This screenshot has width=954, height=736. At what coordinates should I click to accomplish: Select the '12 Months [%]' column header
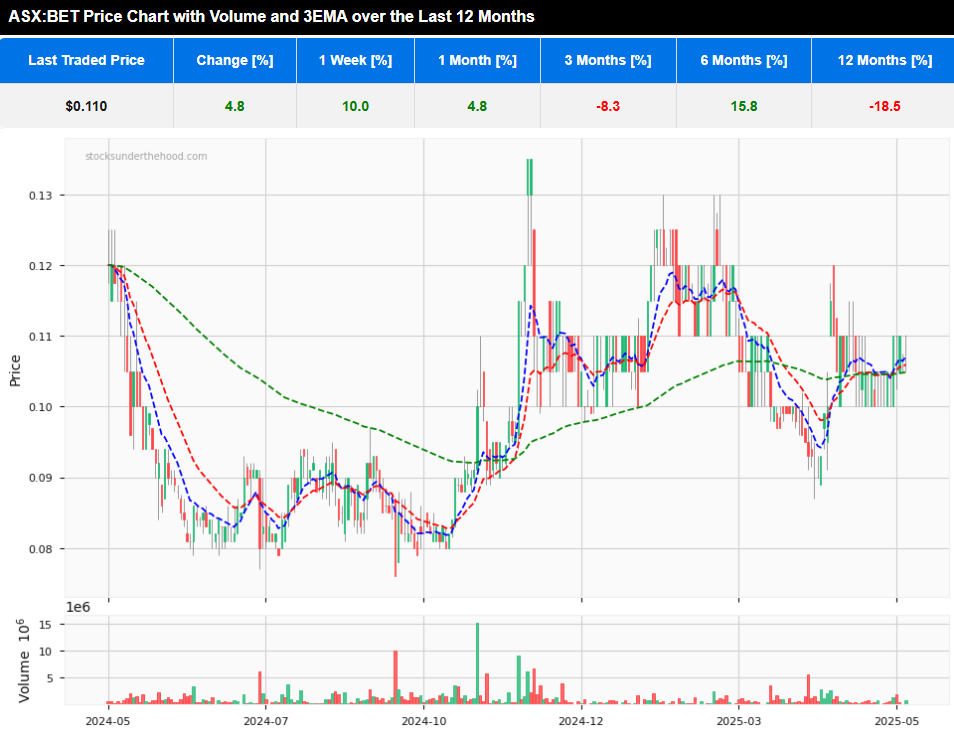click(x=885, y=60)
